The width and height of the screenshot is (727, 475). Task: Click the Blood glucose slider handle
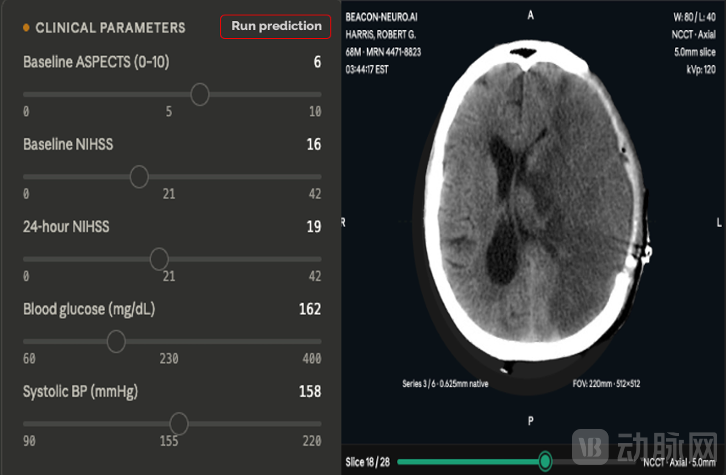coord(116,341)
